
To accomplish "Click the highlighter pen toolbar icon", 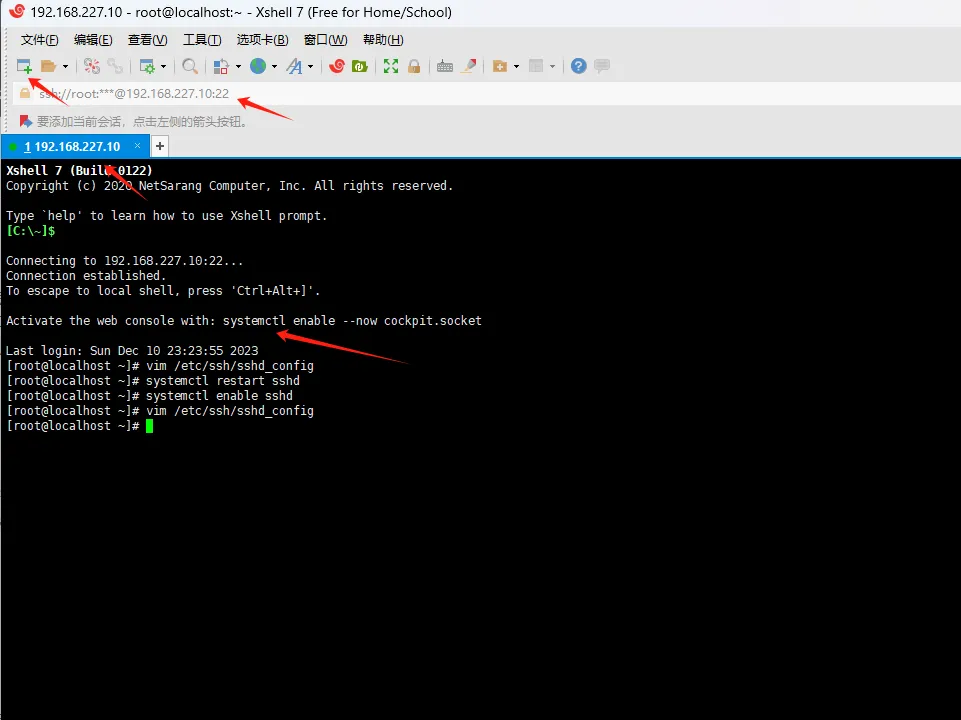I will pyautogui.click(x=469, y=66).
